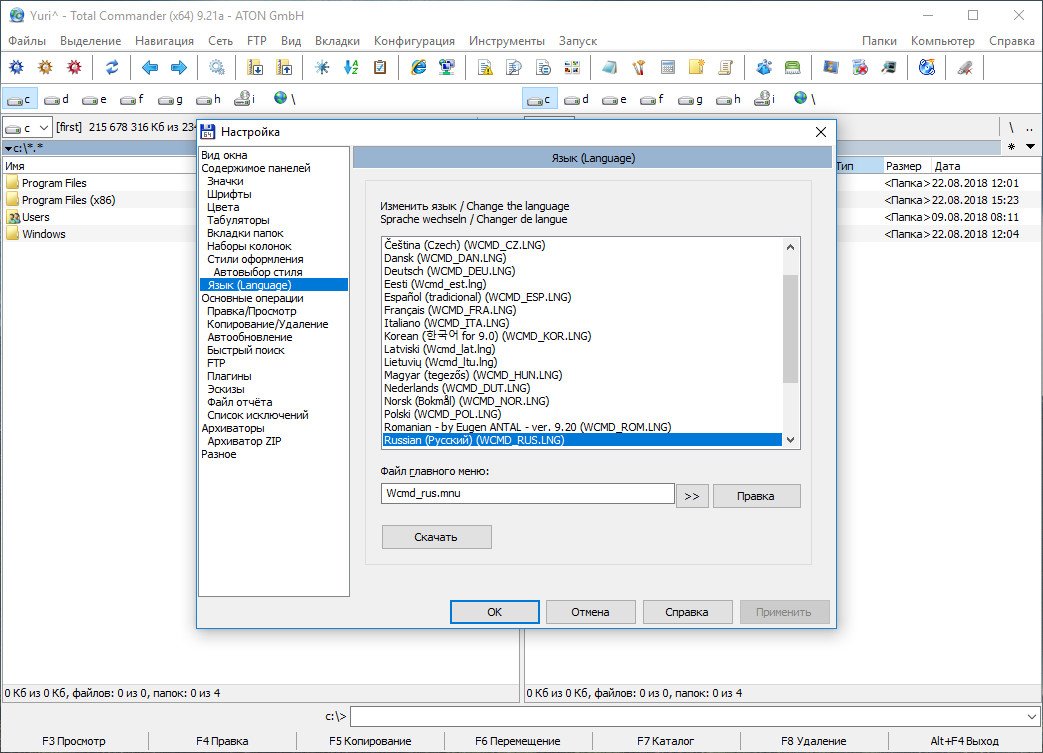Open the calculator icon in toolbar

pos(668,67)
